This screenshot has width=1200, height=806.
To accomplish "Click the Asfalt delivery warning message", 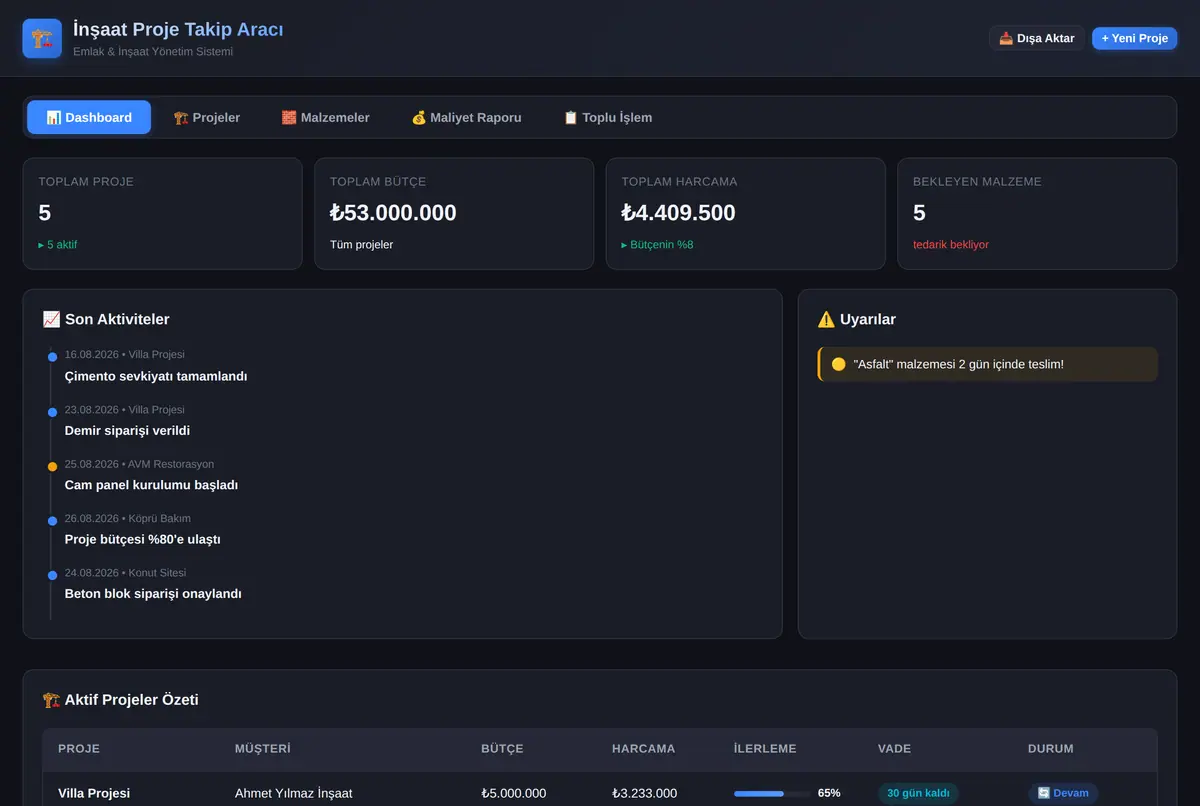I will tap(988, 365).
